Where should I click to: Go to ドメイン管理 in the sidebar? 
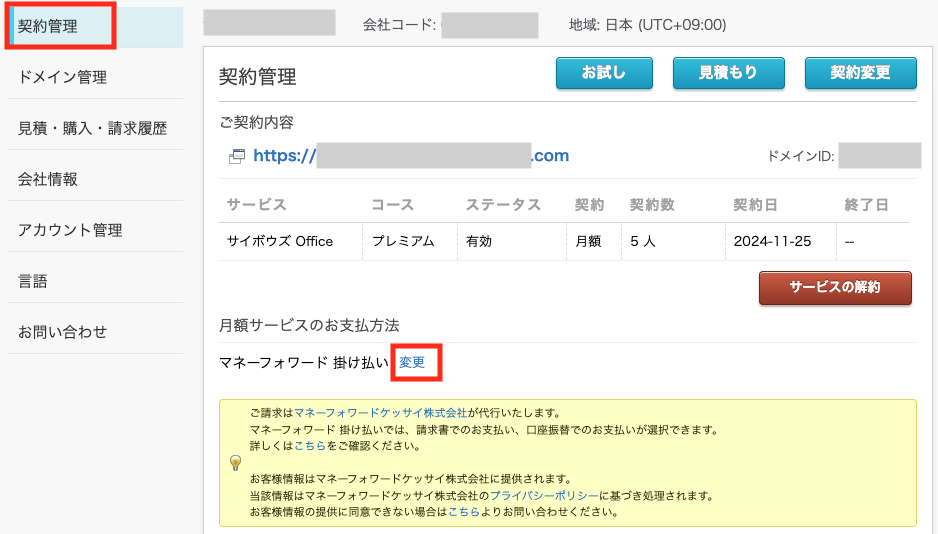coord(62,77)
